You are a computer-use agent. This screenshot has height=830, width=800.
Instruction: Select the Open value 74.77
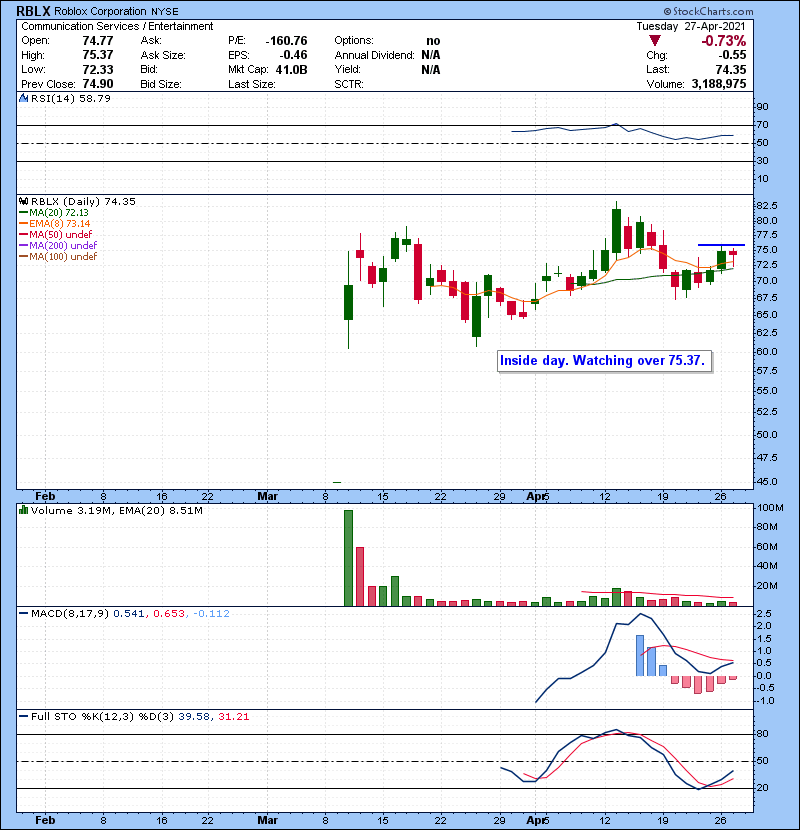[x=97, y=41]
